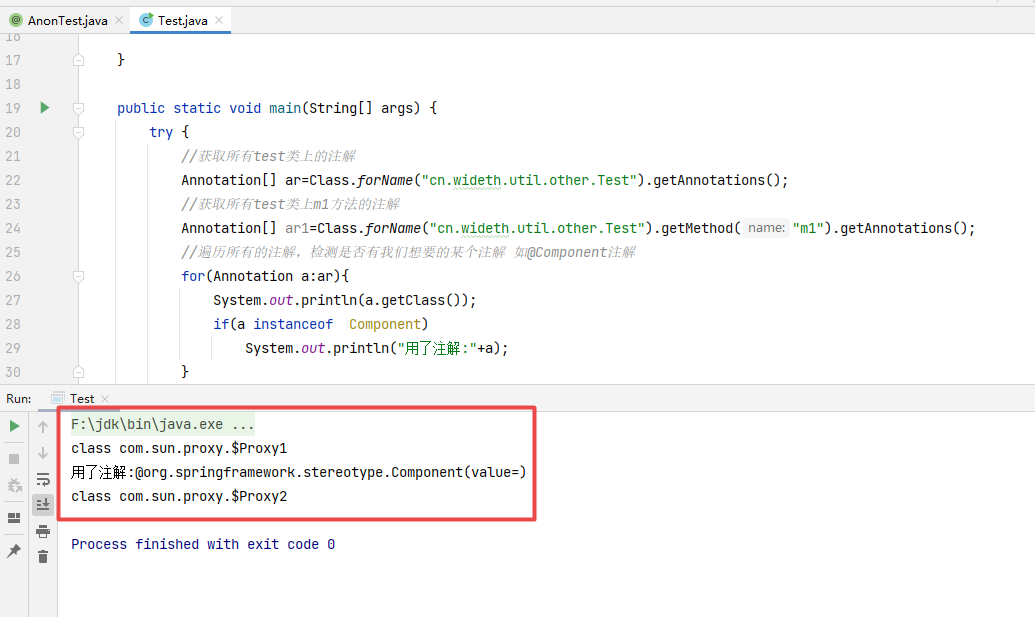Close the Test.java tab
The image size is (1035, 617).
pos(219,20)
